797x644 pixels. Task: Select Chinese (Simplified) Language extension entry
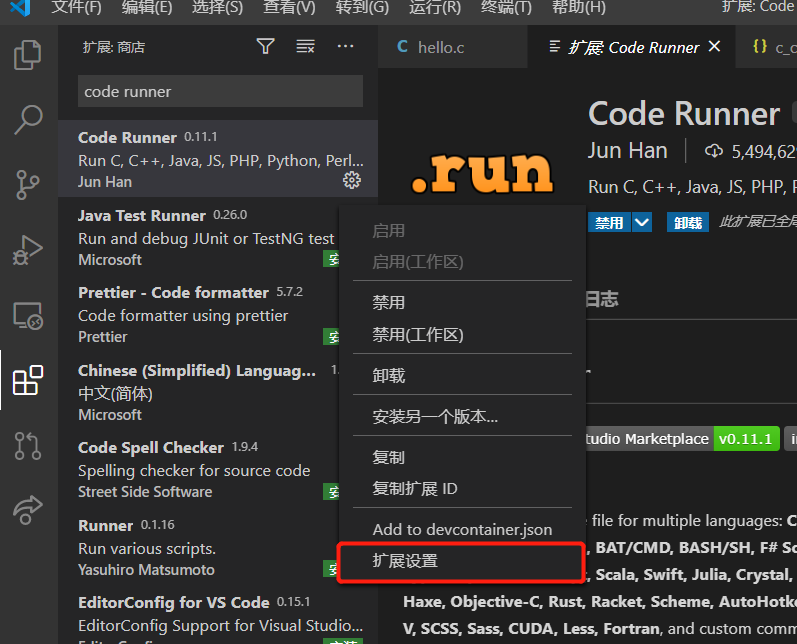[x=199, y=392]
